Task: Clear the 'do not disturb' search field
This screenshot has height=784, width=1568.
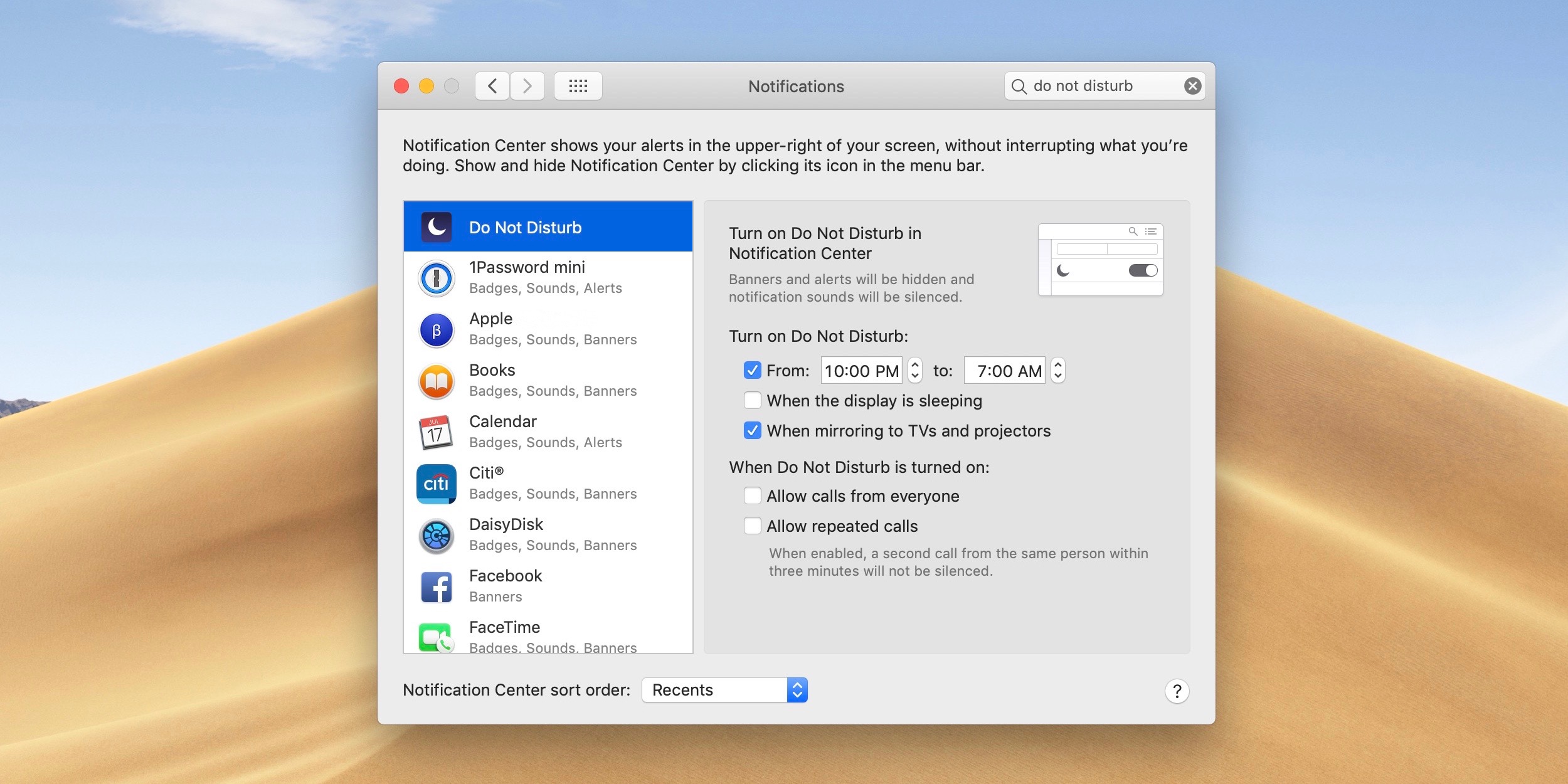Action: [1191, 86]
